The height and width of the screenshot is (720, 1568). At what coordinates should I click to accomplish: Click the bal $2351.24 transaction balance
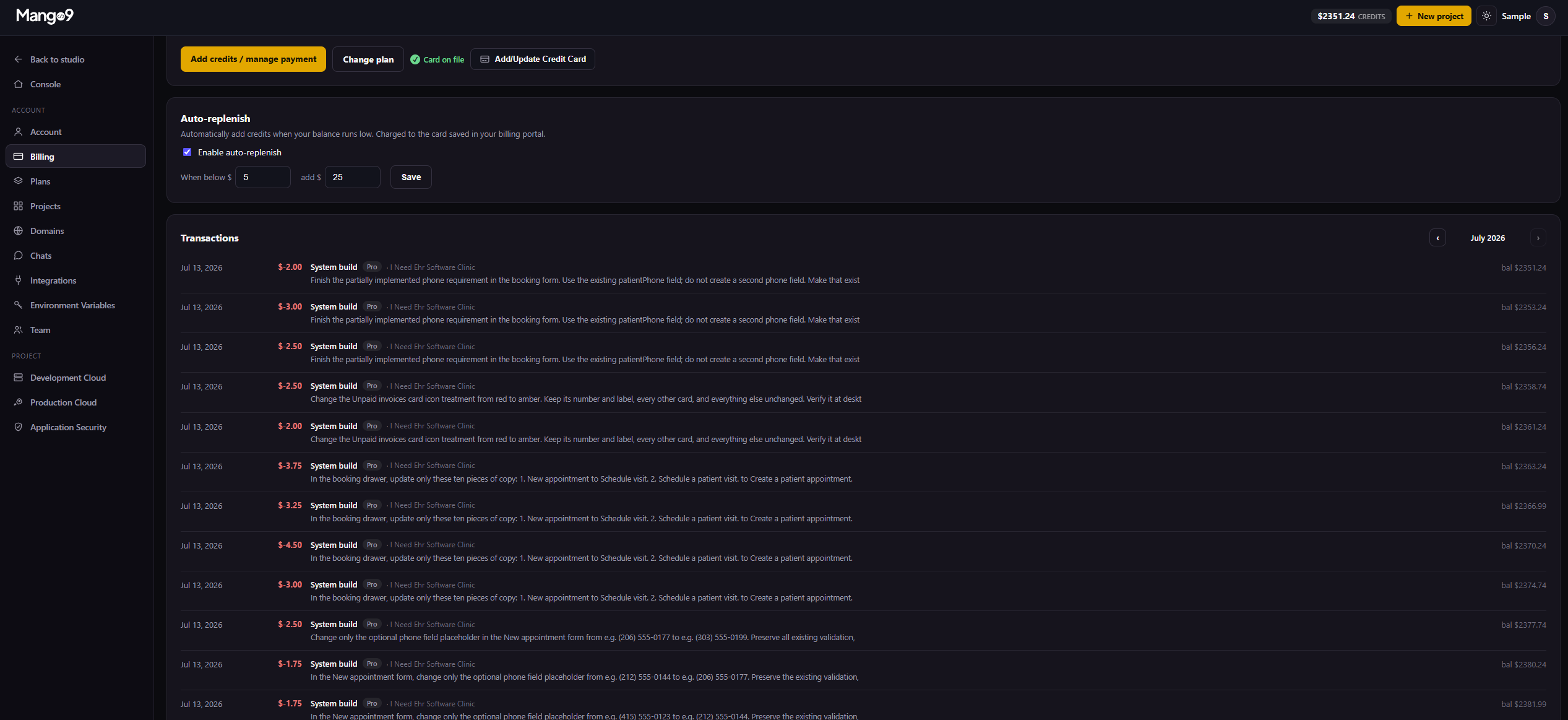(x=1523, y=267)
